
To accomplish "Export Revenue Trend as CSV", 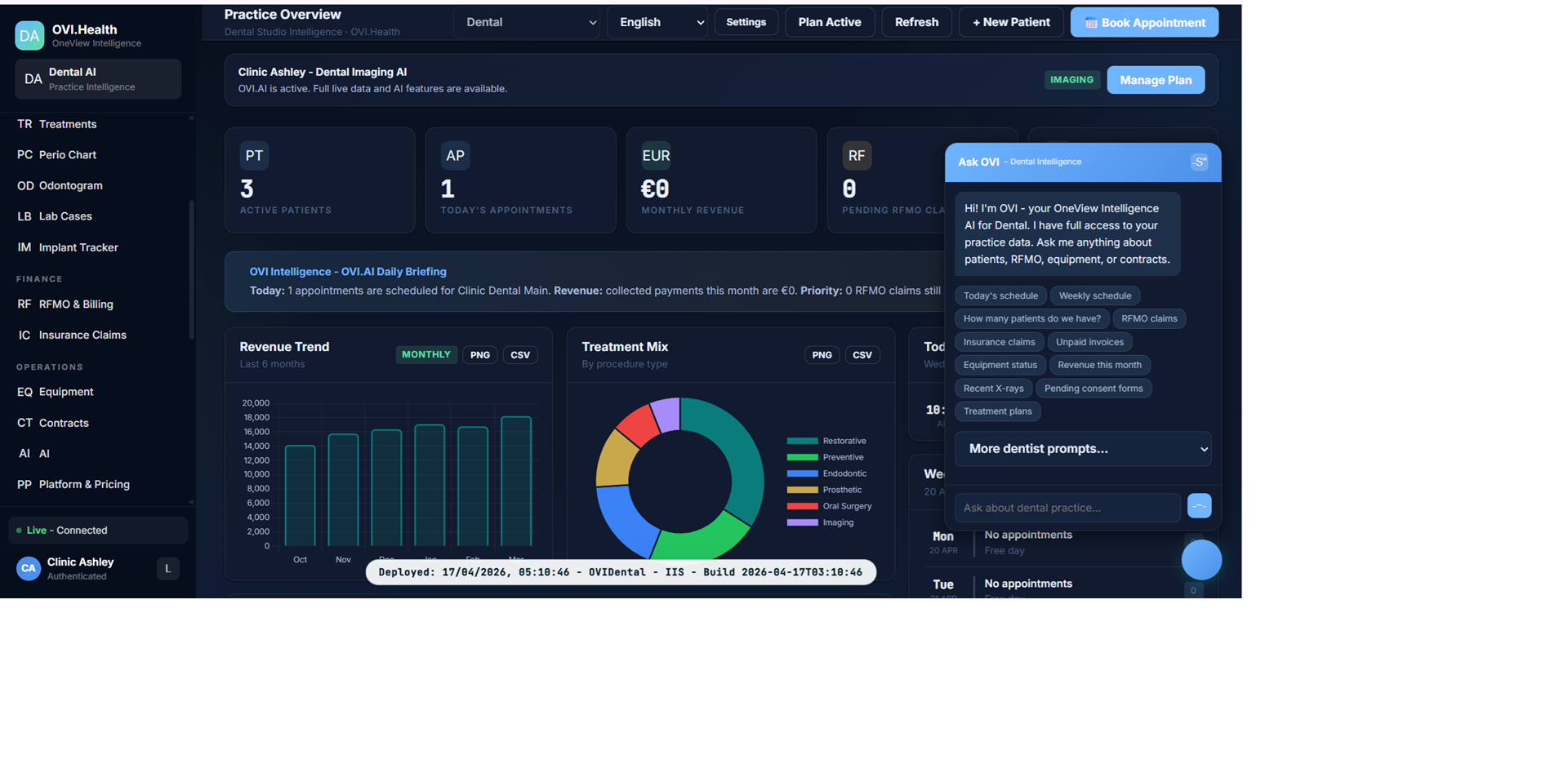I will (520, 355).
